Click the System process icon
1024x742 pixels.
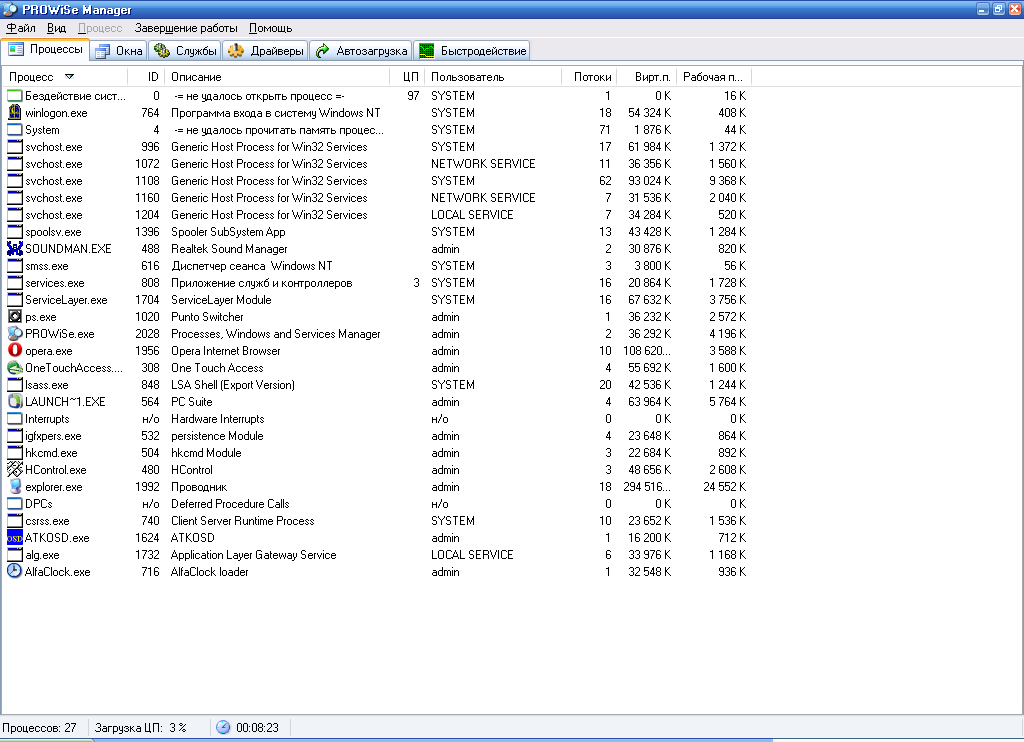(14, 129)
